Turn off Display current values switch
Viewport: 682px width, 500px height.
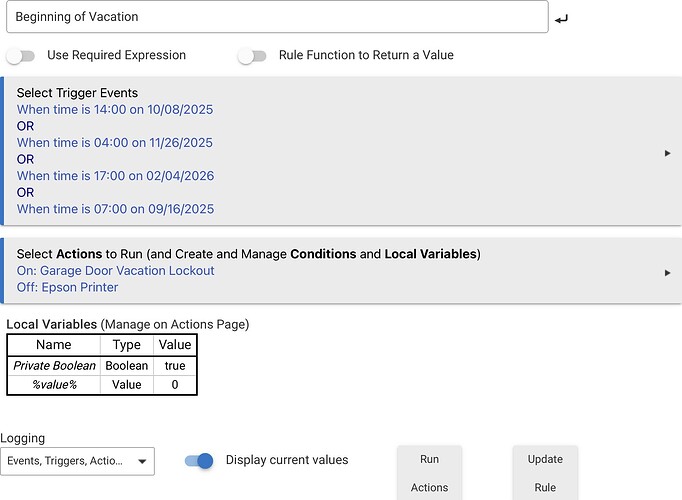199,460
